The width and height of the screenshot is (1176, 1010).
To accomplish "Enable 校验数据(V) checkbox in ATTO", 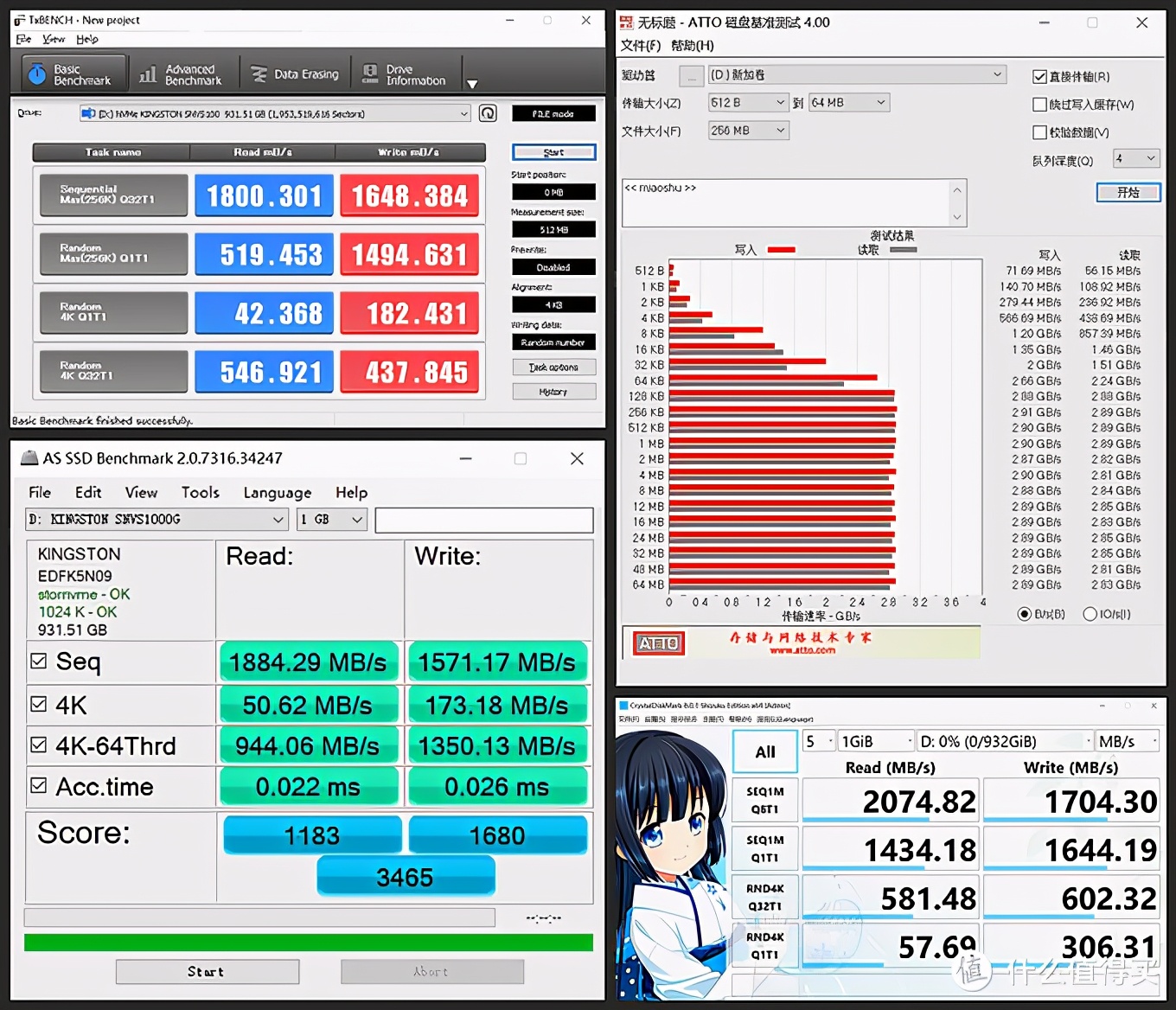I will tap(1040, 132).
